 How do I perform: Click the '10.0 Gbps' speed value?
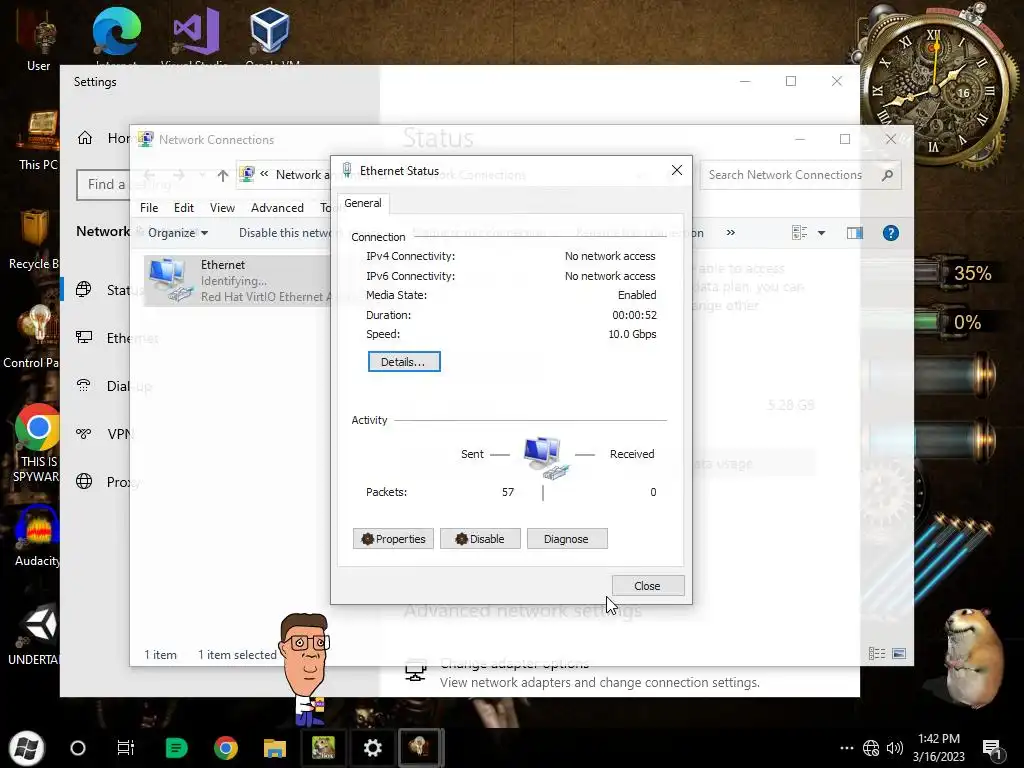632,334
